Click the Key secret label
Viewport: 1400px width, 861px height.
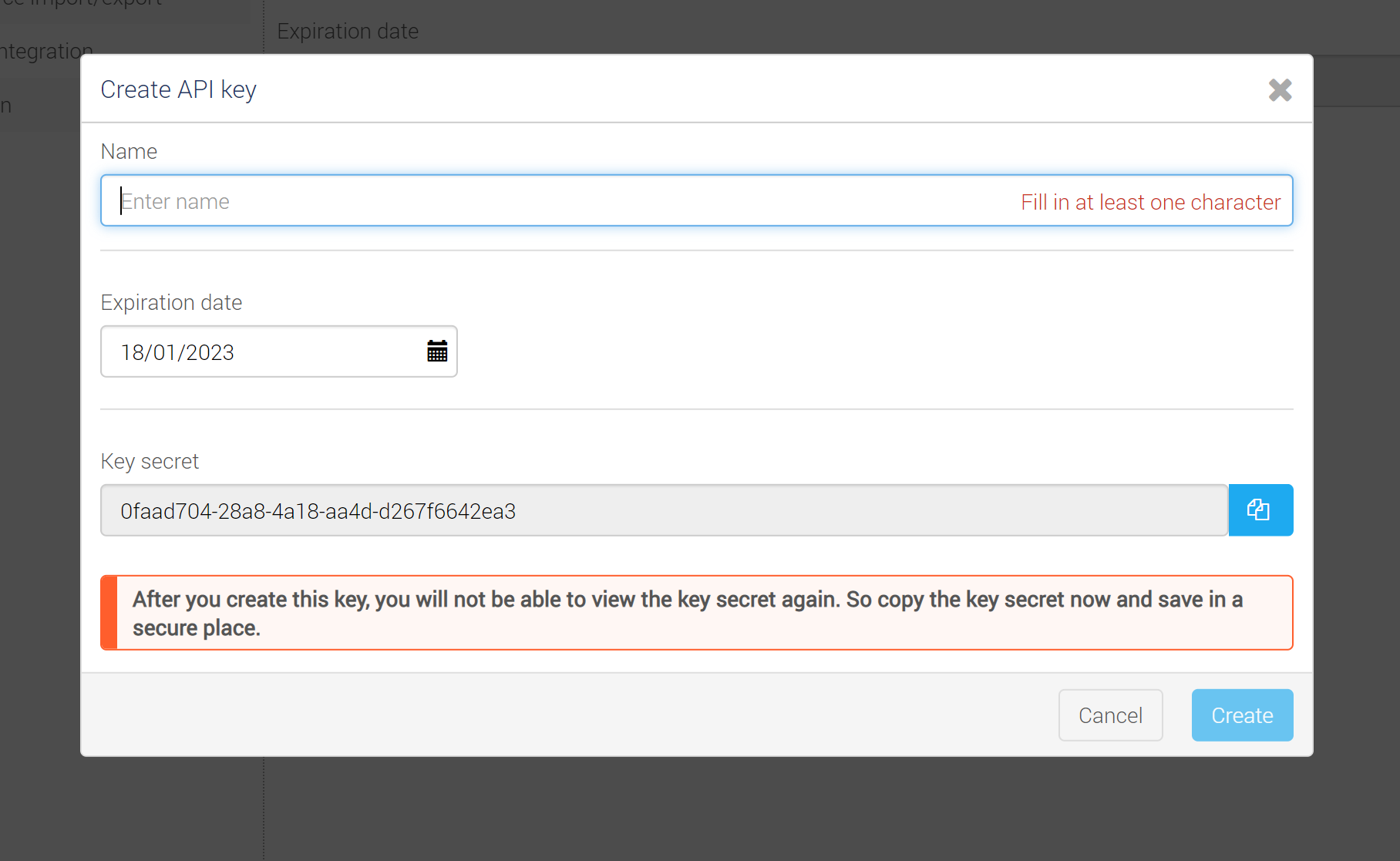[150, 462]
